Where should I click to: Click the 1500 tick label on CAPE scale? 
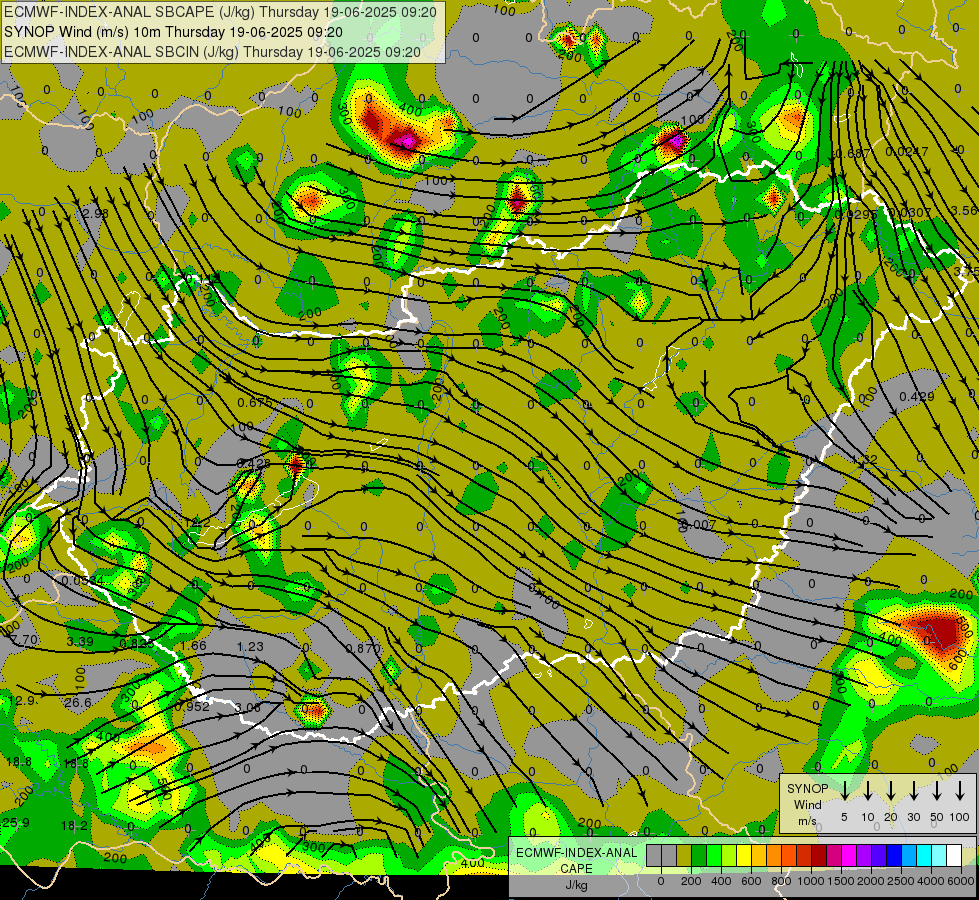click(x=840, y=881)
